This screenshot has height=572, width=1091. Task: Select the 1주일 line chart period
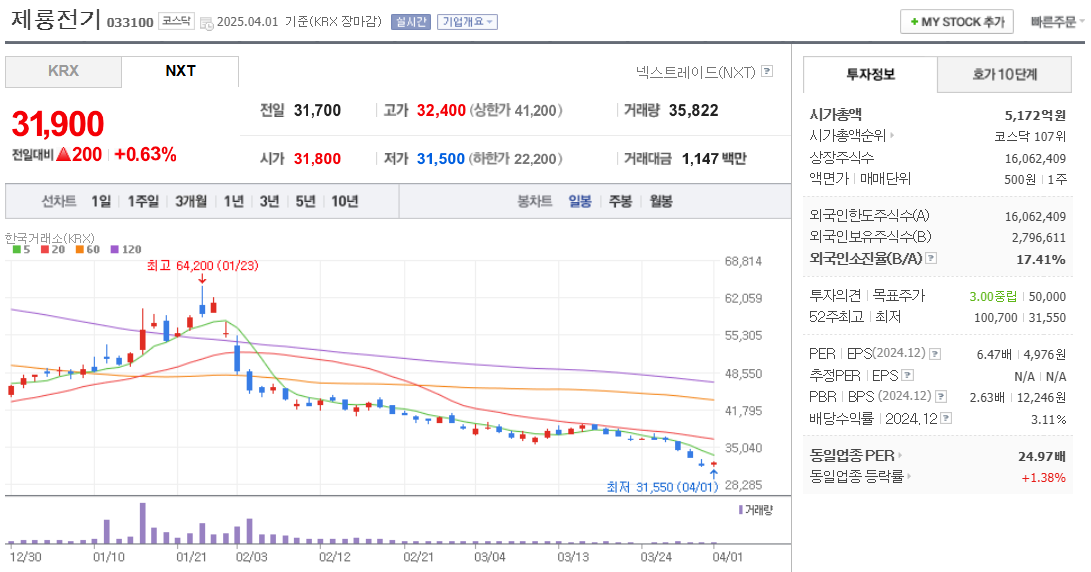pos(143,201)
